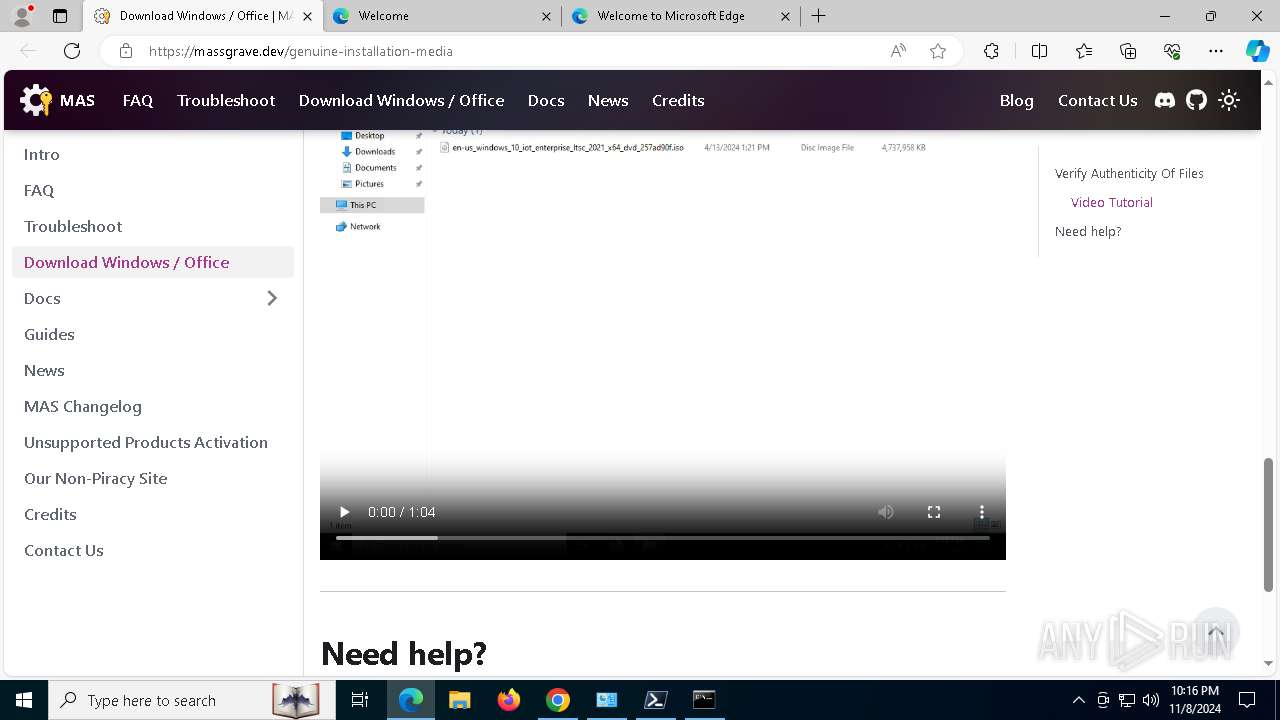Open Browser essentials heart icon
Viewport: 1280px width, 720px height.
pos(1172,51)
